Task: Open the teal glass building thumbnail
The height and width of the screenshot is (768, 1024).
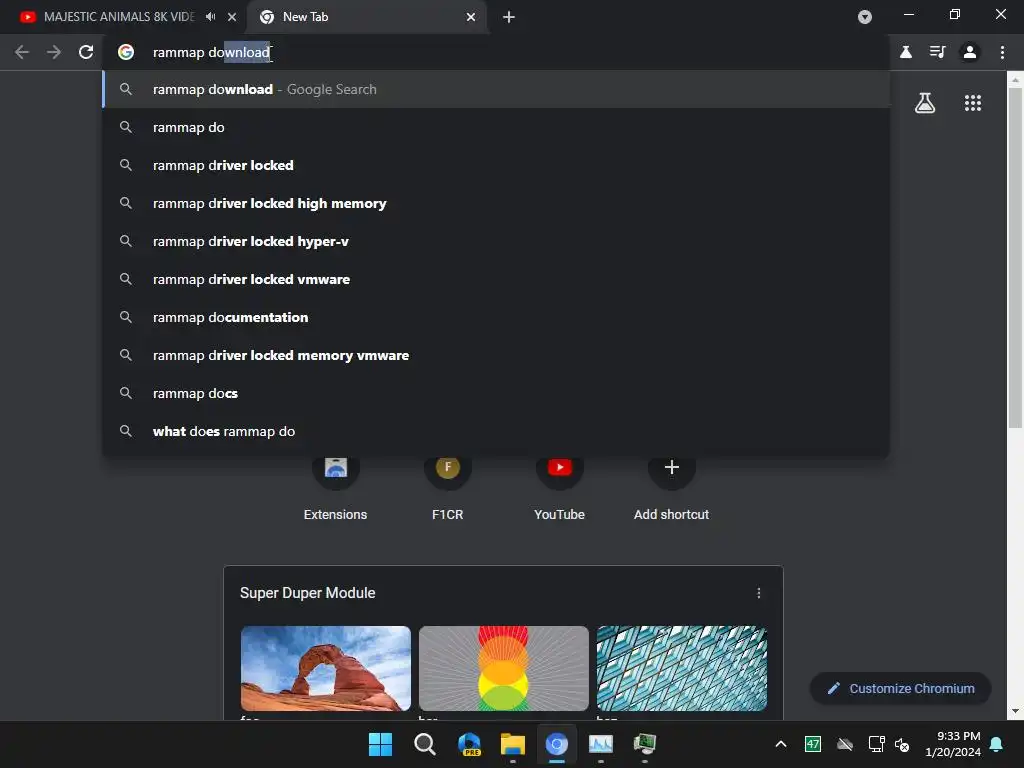Action: coord(682,668)
